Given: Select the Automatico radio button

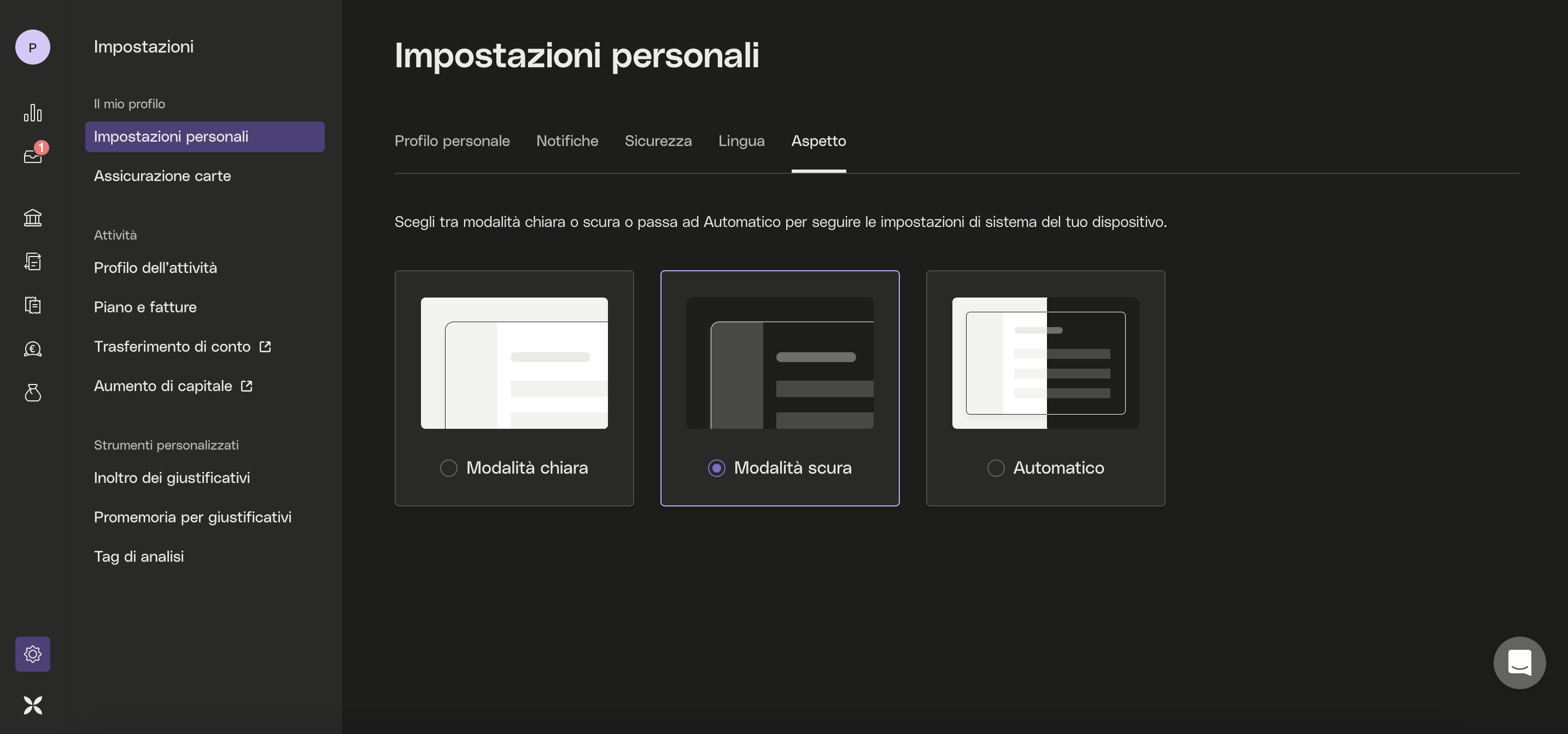Looking at the screenshot, I should [x=996, y=468].
